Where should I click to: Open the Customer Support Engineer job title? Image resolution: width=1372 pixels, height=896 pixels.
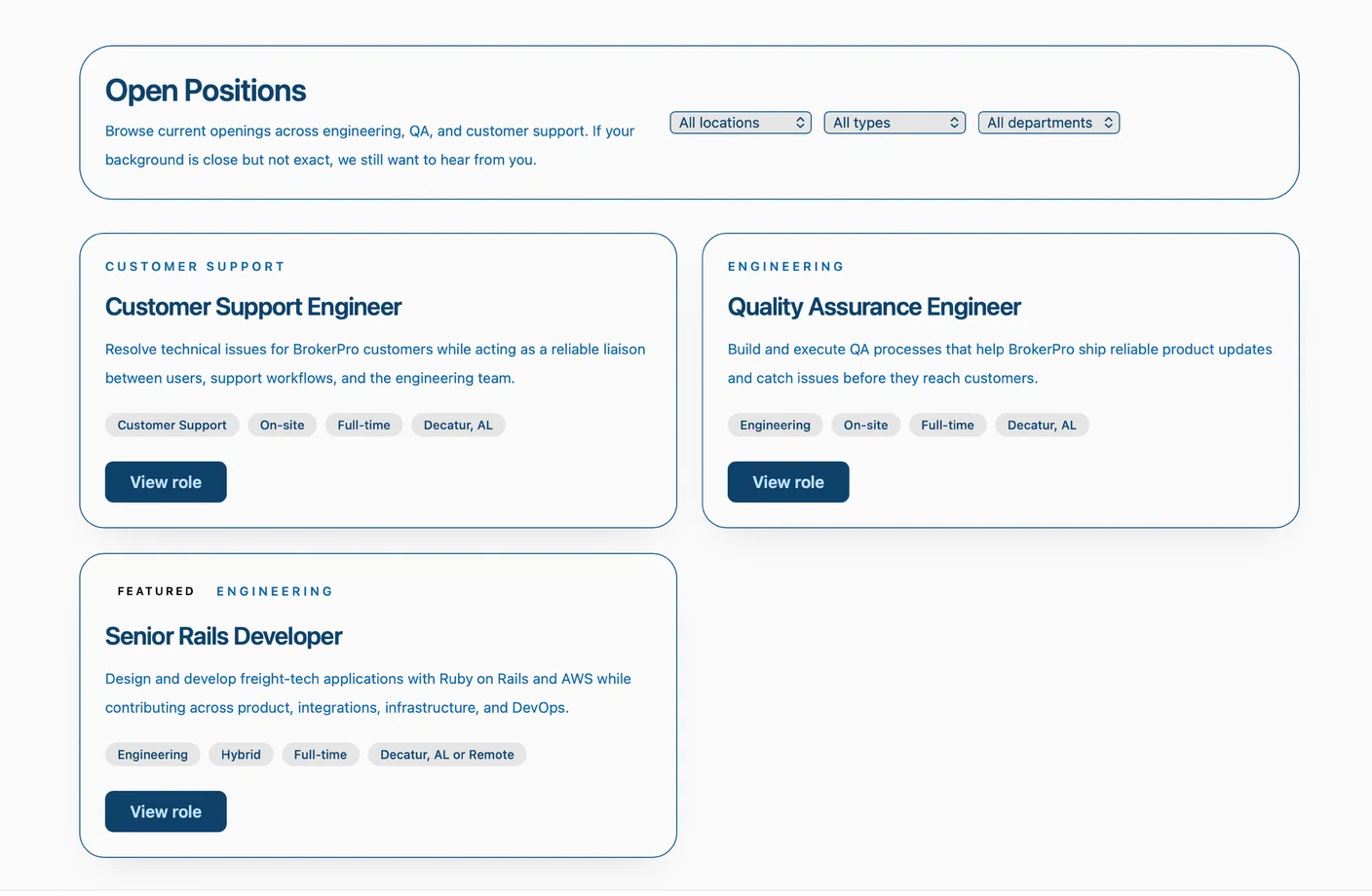point(252,307)
